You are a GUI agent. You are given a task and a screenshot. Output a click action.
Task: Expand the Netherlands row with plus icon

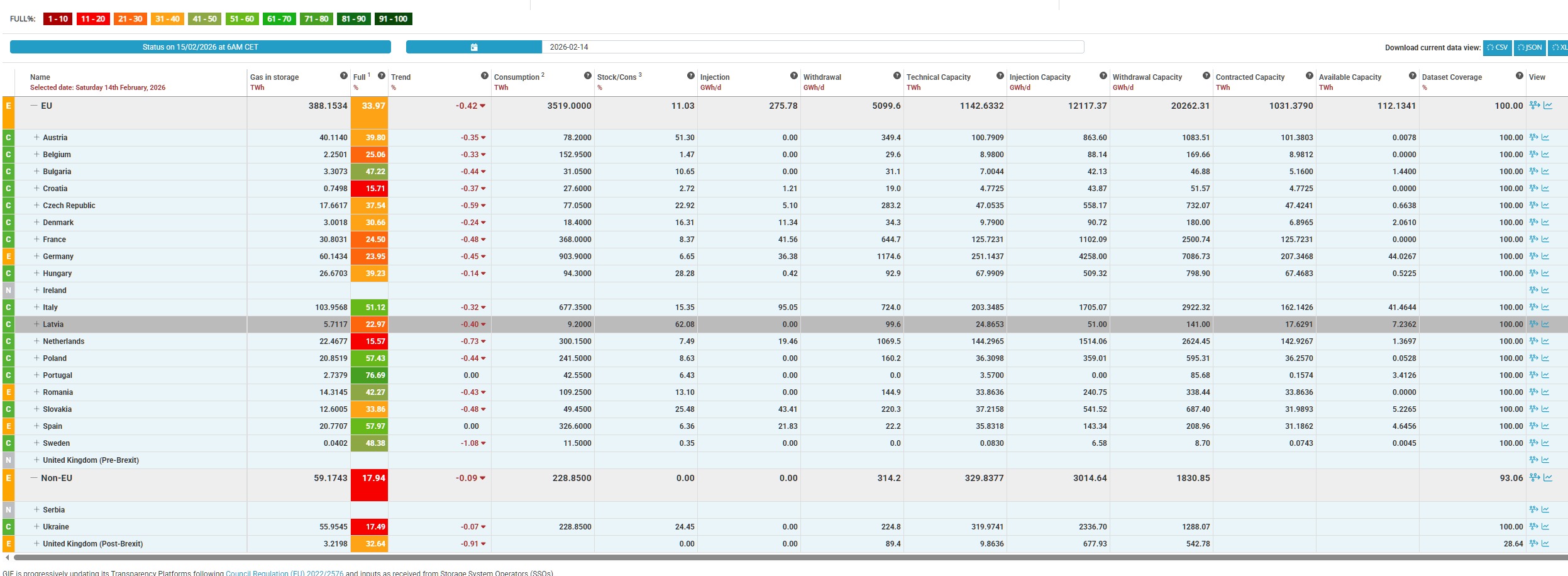(x=36, y=341)
